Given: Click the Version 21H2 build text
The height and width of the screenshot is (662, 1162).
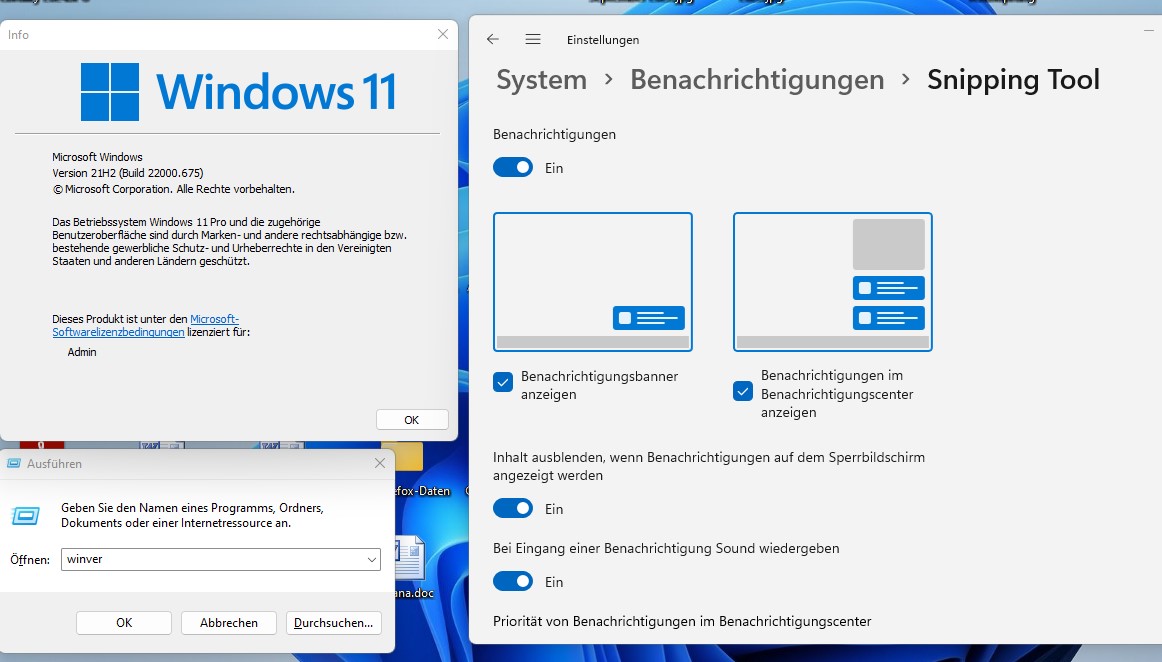Looking at the screenshot, I should click(127, 173).
